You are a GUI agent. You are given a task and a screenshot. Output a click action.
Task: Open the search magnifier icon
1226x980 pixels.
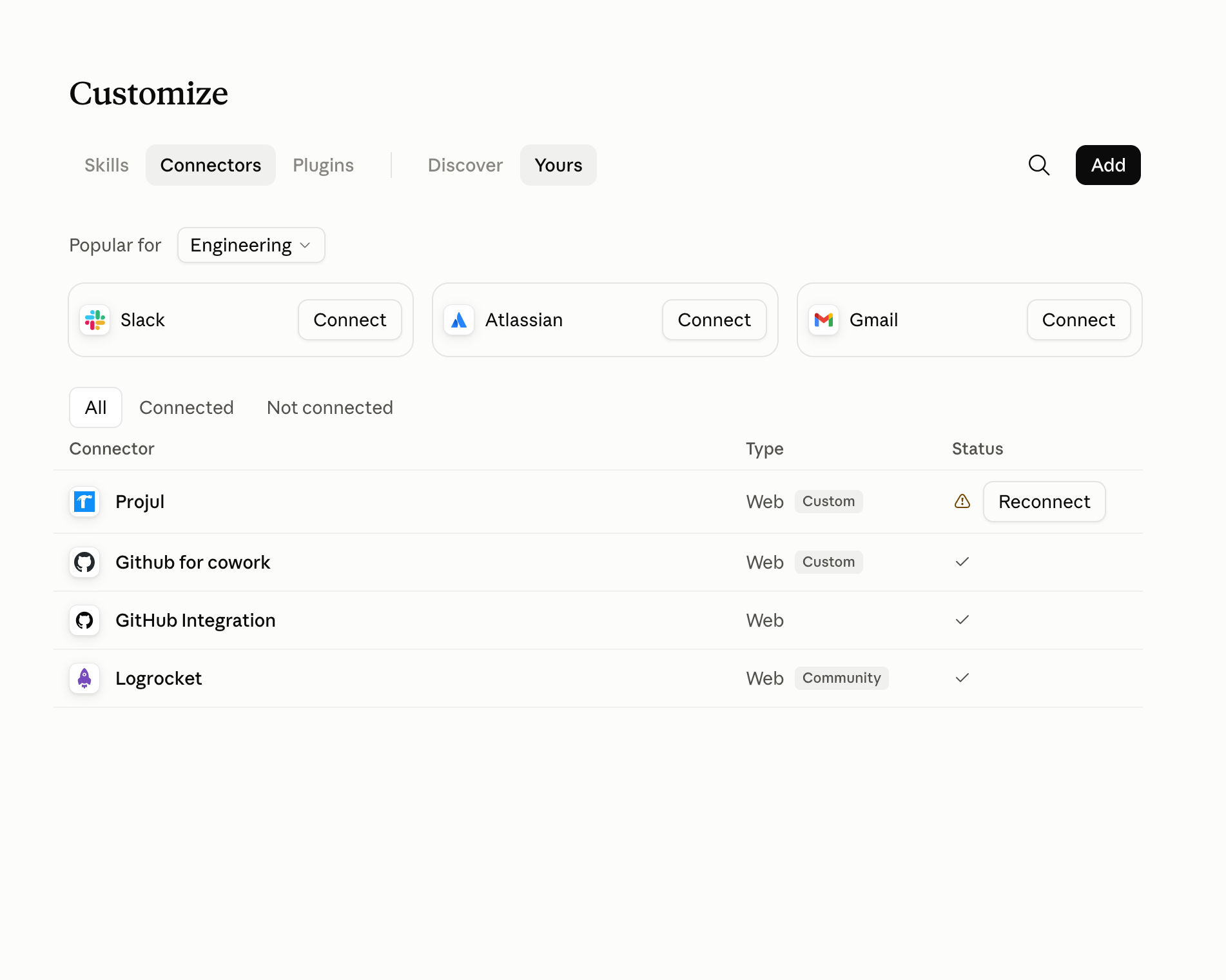[1038, 165]
